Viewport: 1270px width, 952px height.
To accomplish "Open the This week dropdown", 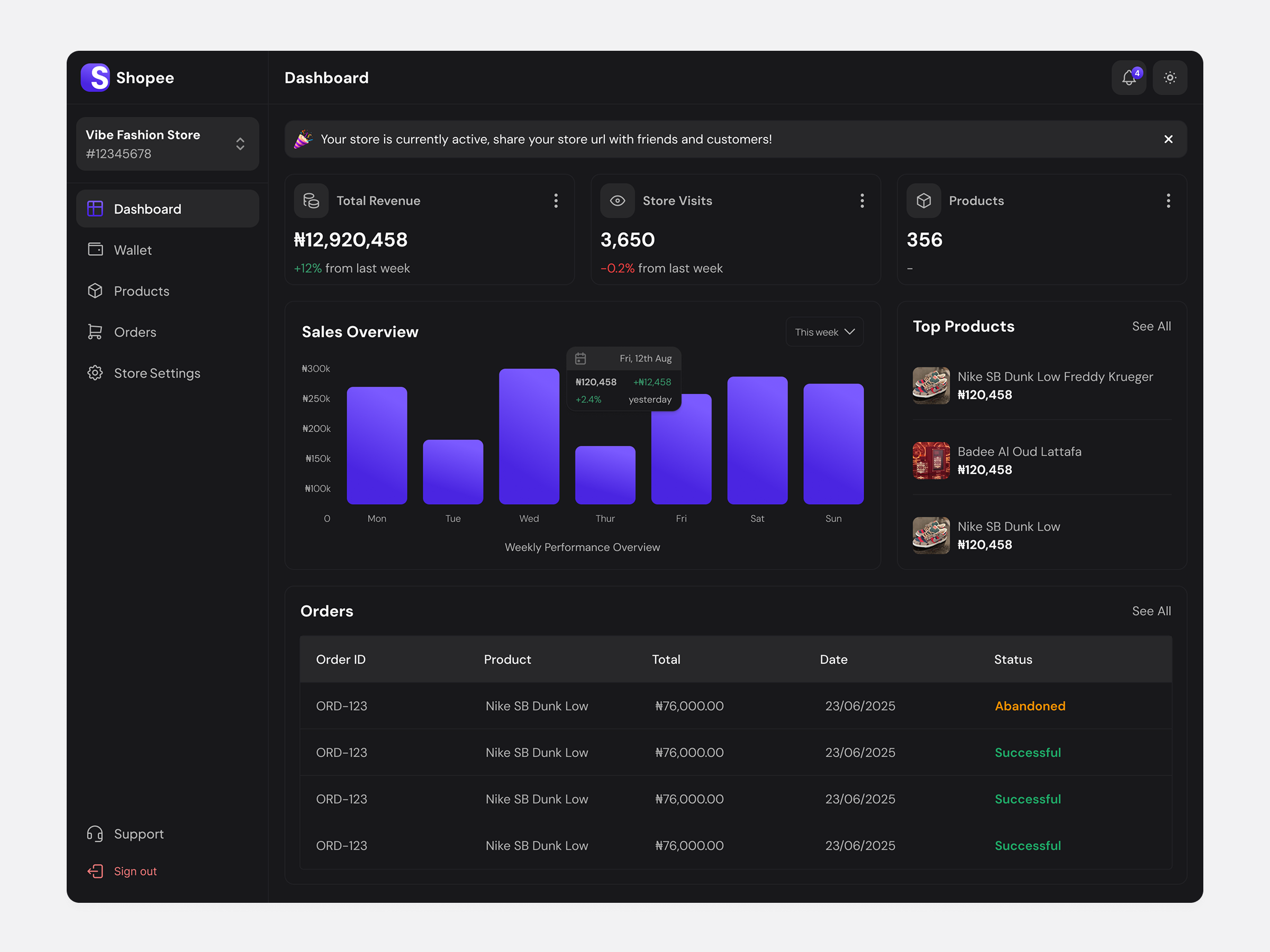I will [824, 332].
